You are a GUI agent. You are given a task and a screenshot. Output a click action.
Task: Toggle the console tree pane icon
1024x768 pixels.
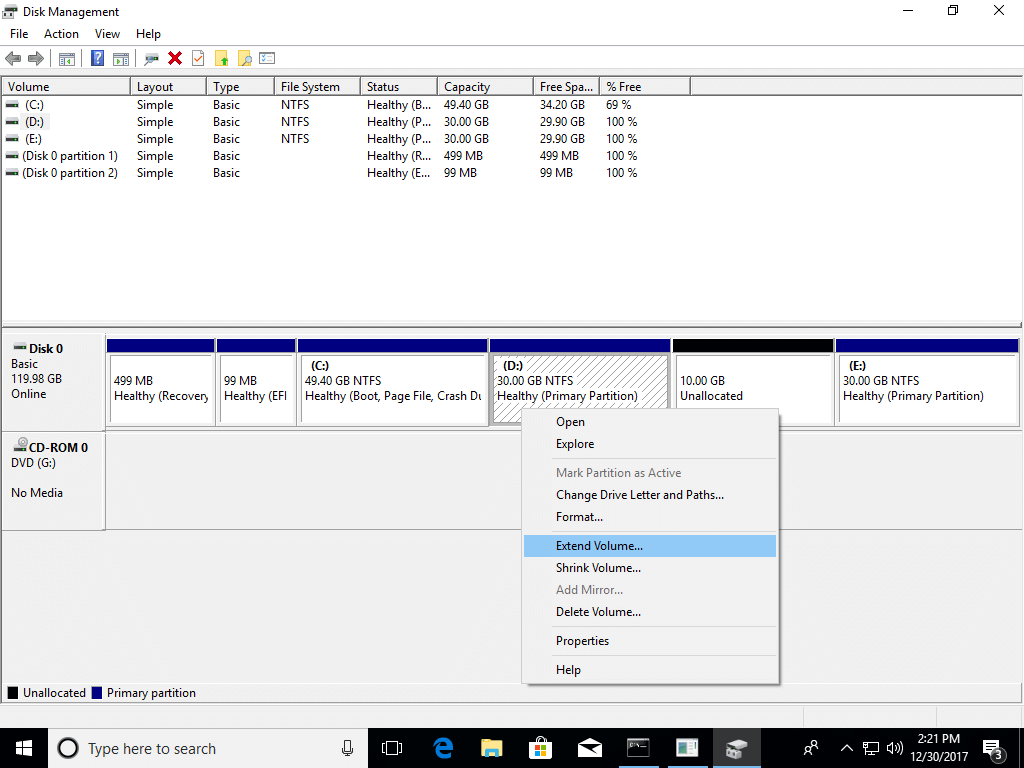point(66,57)
